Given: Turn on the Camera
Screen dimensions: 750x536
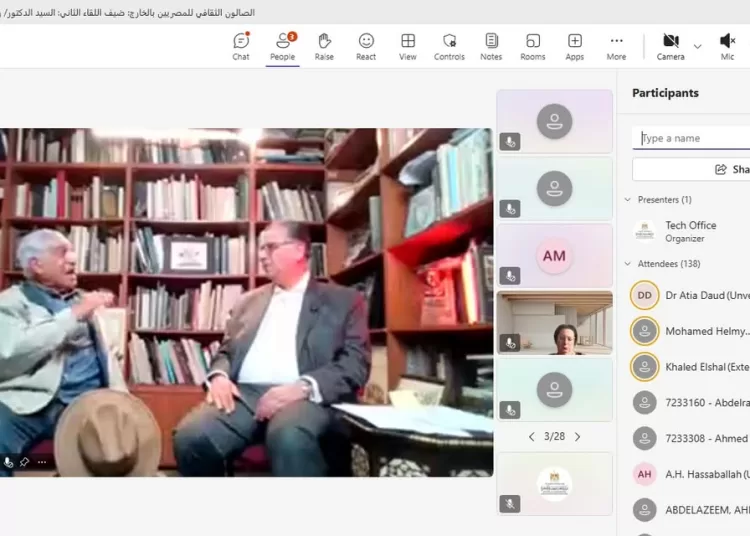Looking at the screenshot, I should (670, 46).
